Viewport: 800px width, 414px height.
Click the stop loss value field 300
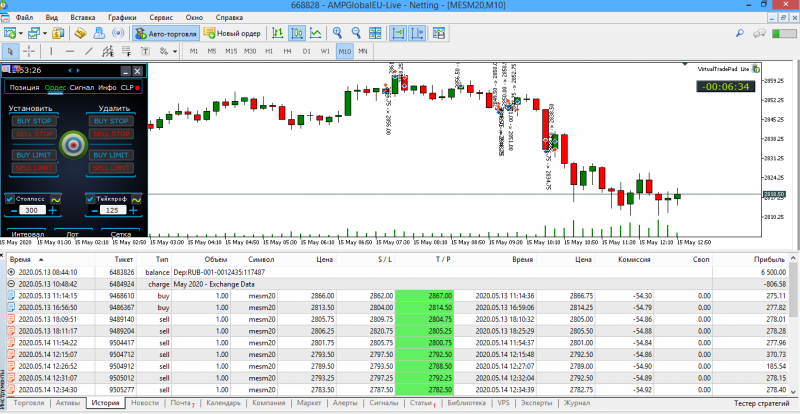coord(33,210)
